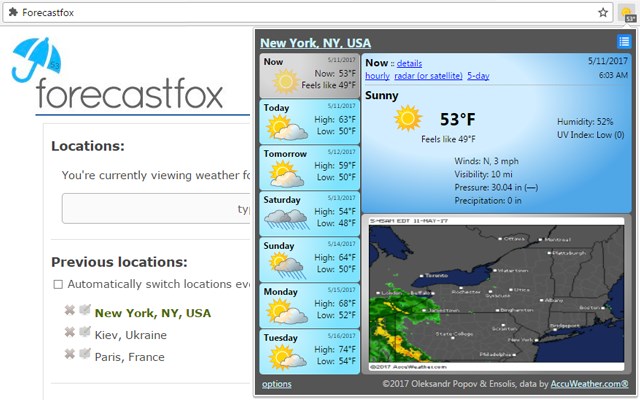This screenshot has width=640, height=400.
Task: Click the radar map thumbnail
Action: click(x=496, y=294)
